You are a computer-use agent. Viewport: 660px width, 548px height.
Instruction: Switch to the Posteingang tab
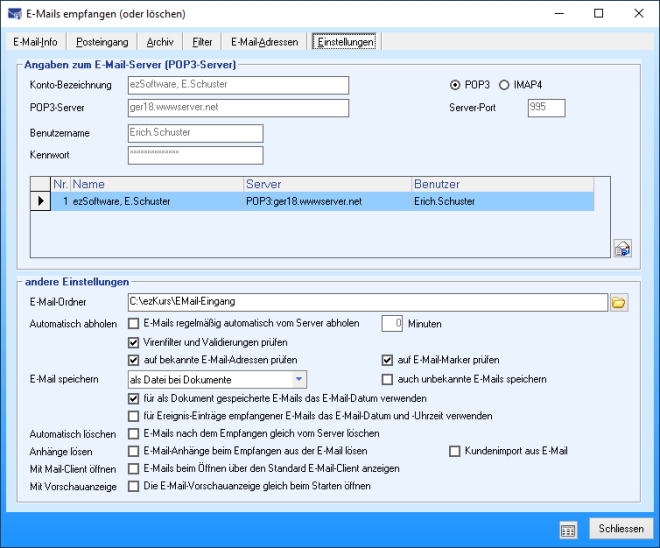(100, 42)
